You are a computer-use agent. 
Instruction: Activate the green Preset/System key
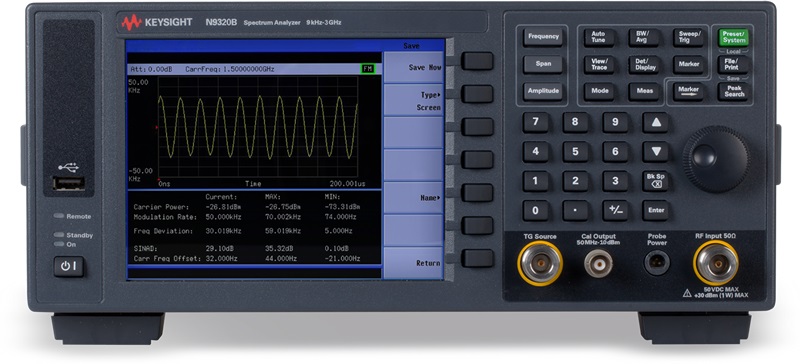(734, 37)
